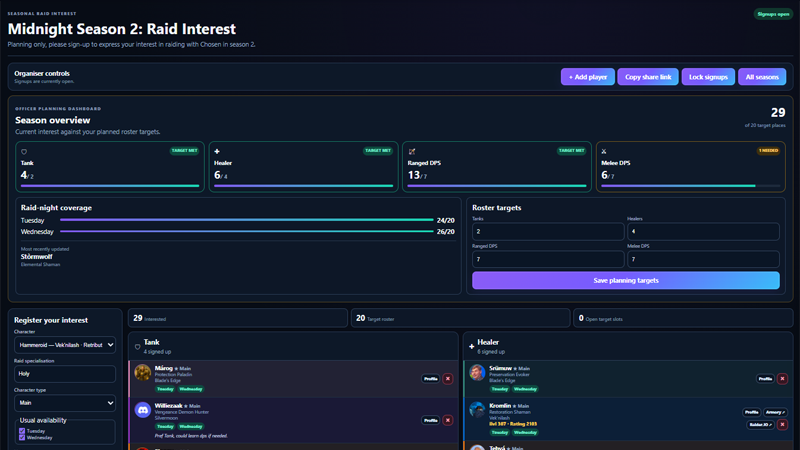Click the TARGET MET badge on Tank card
800x450 pixels.
click(x=184, y=151)
